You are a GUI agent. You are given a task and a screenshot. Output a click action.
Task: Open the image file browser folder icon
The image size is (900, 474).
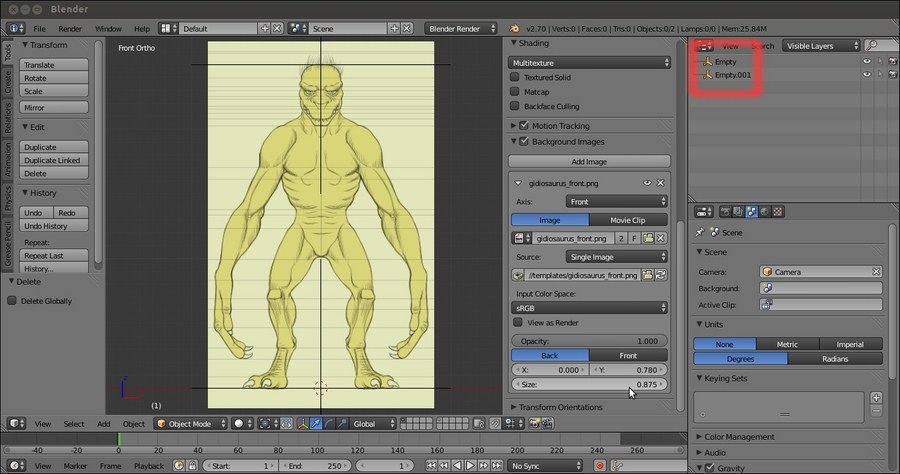(648, 238)
